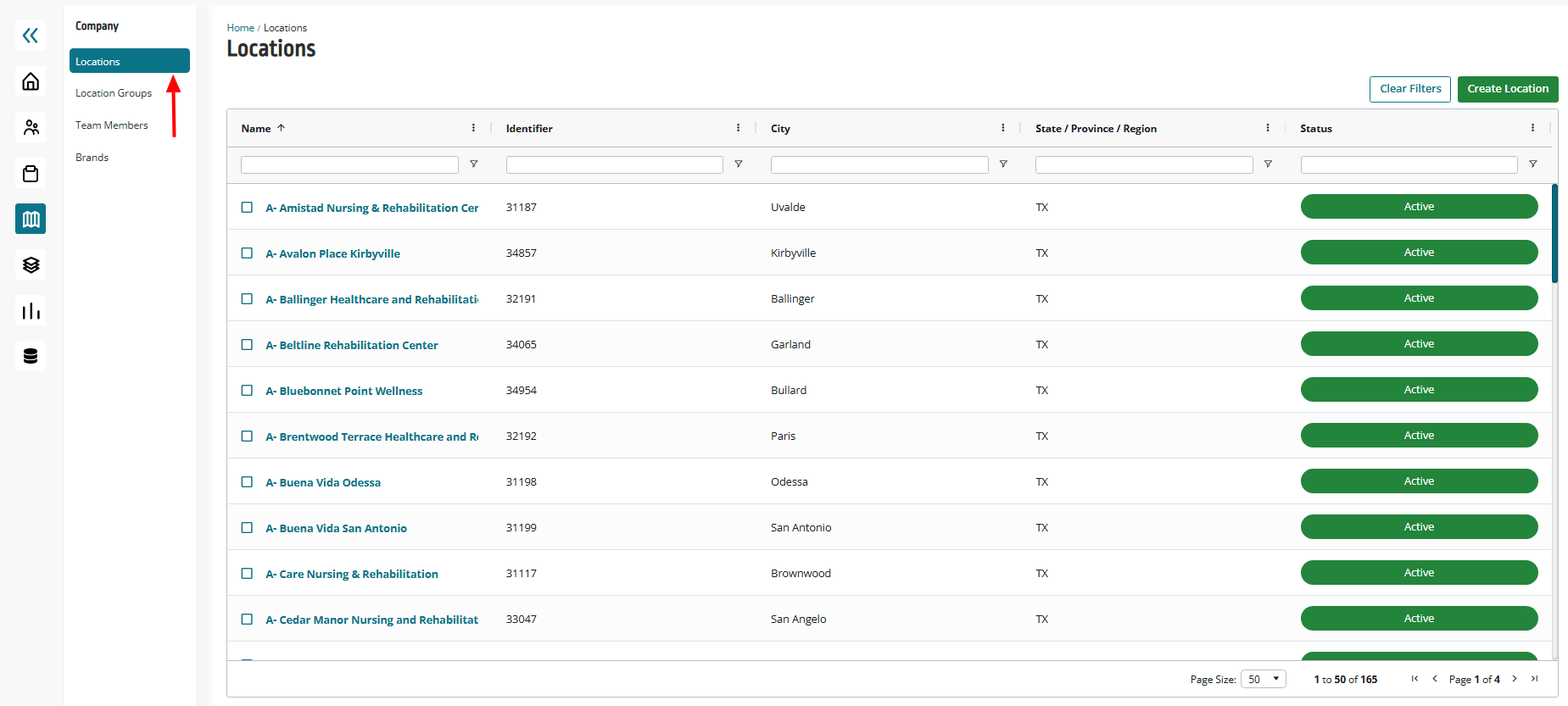The image size is (1568, 706).
Task: Click City column filter funnel icon
Action: point(1003,164)
